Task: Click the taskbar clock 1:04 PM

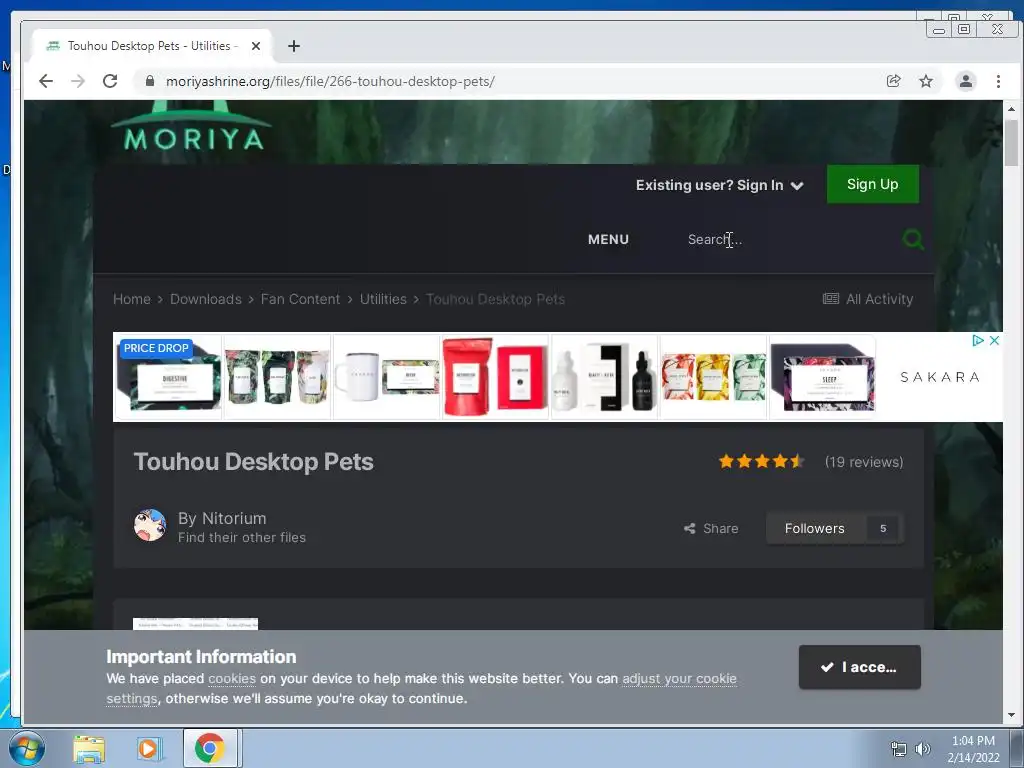Action: tap(973, 741)
